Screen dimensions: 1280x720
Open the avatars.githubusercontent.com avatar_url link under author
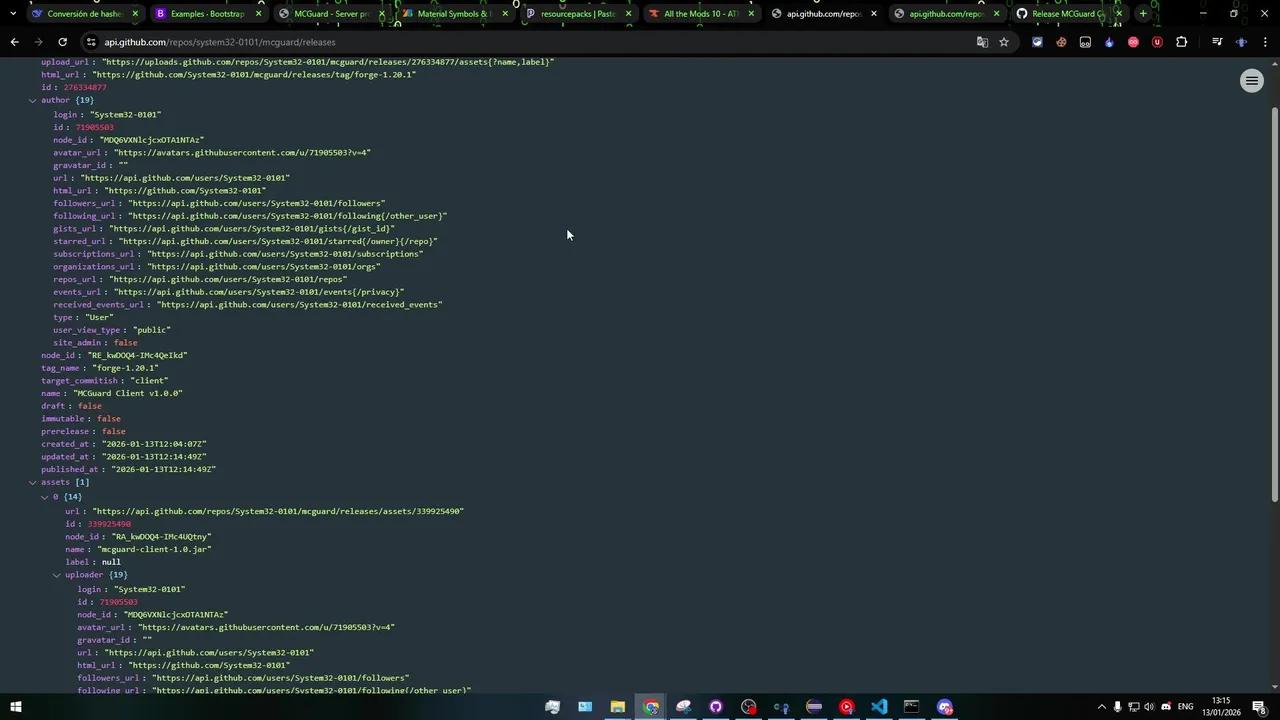point(242,153)
